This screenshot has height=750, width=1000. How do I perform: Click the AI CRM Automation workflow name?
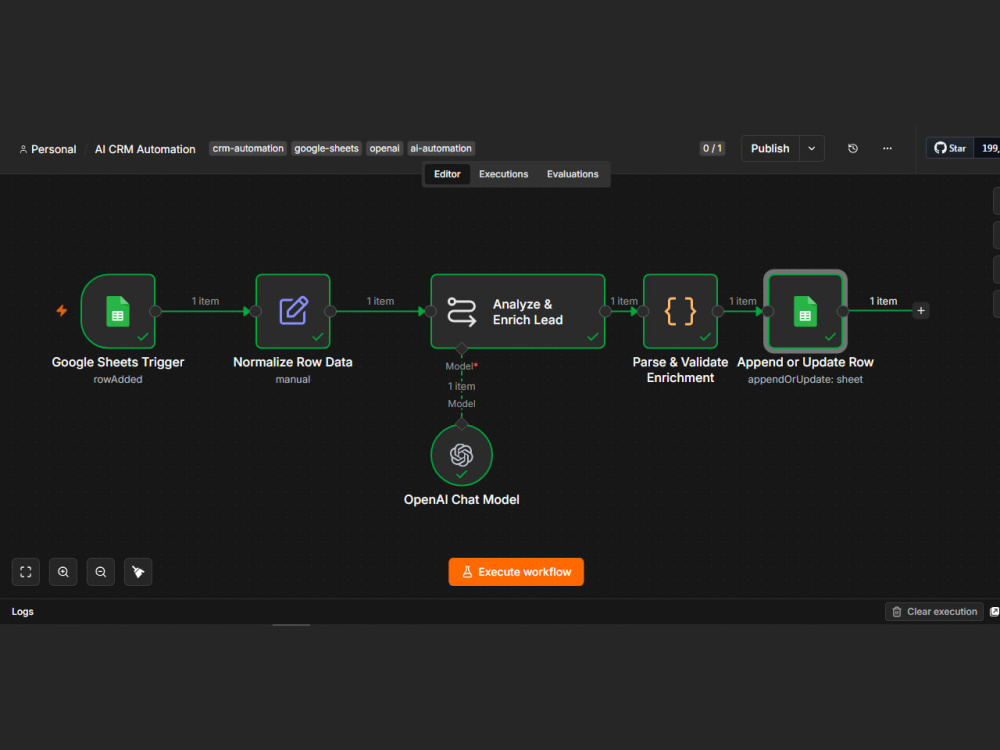[145, 149]
